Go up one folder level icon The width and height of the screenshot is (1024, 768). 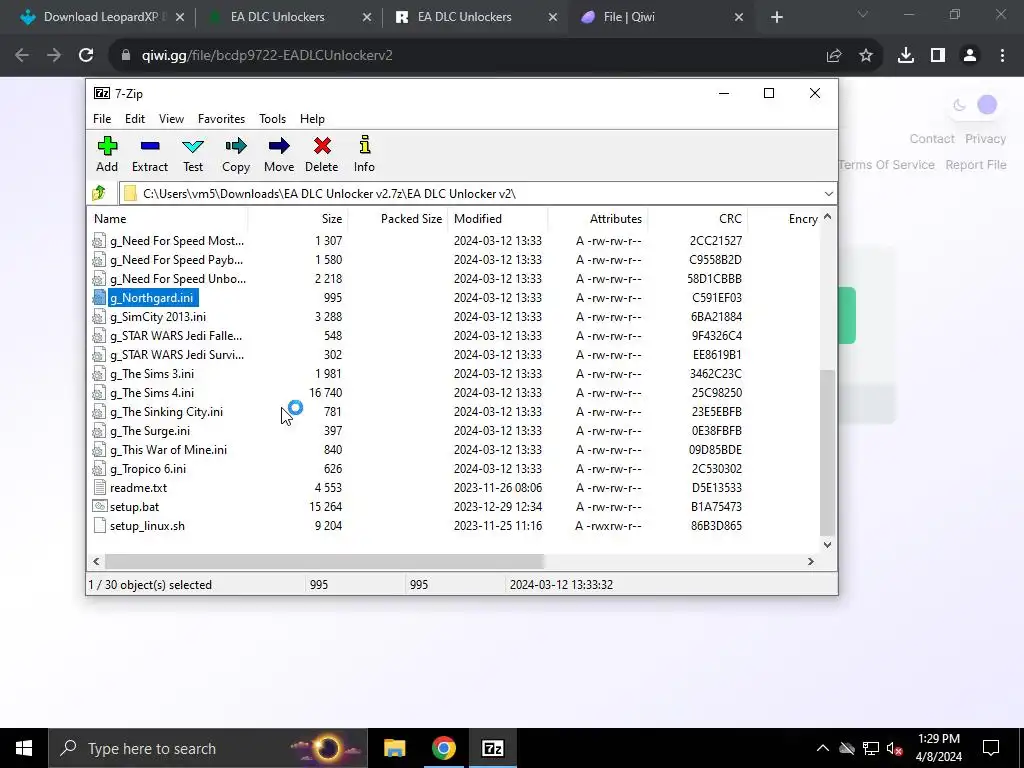pyautogui.click(x=99, y=193)
